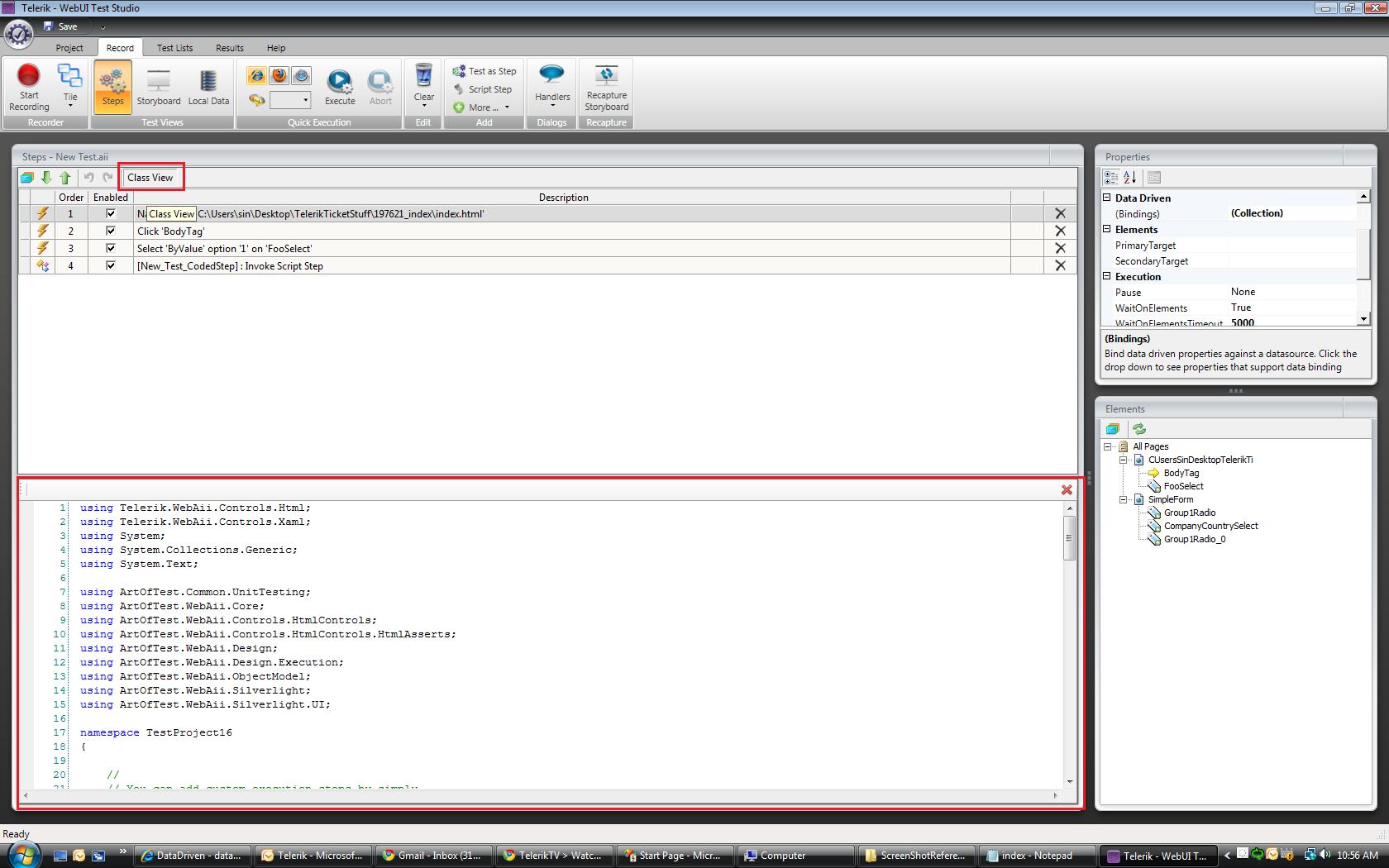Refresh the Elements panel
The width and height of the screenshot is (1389, 868).
(x=1139, y=429)
